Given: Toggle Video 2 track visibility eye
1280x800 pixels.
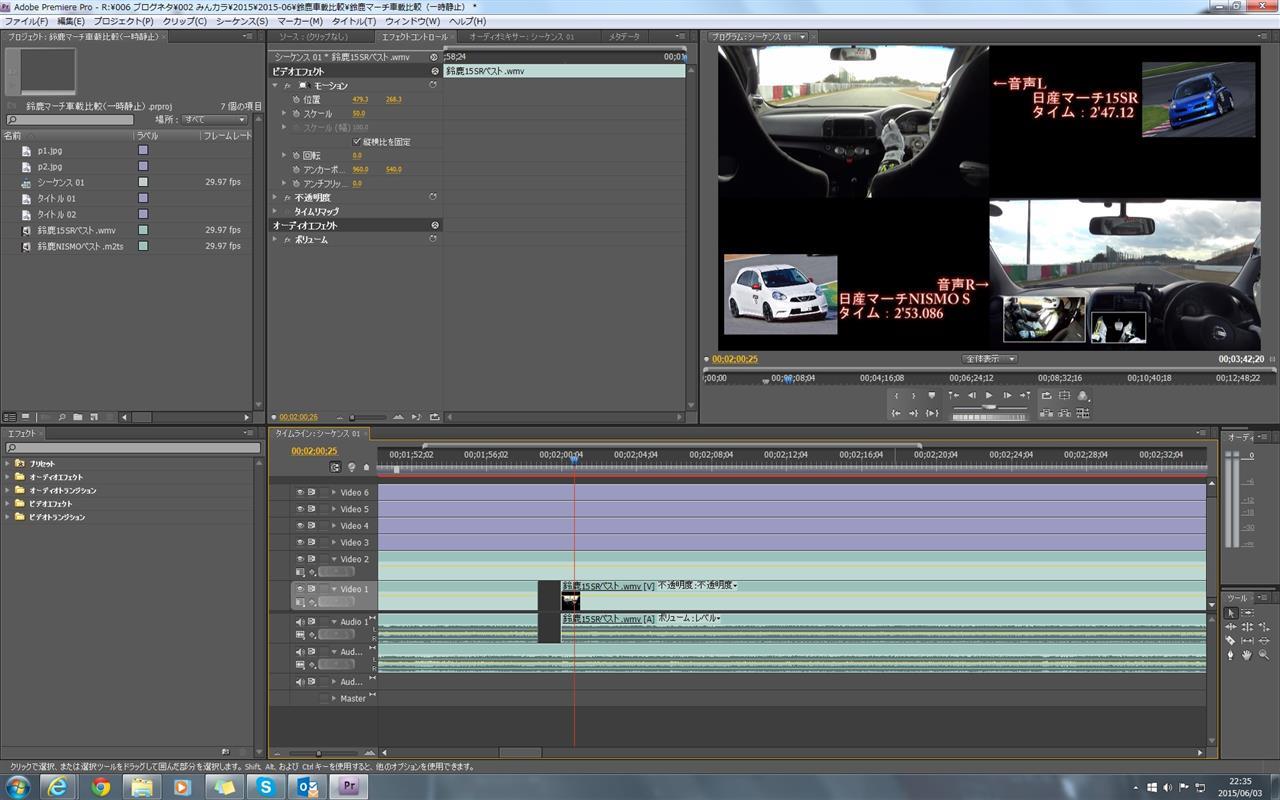Looking at the screenshot, I should pos(299,559).
